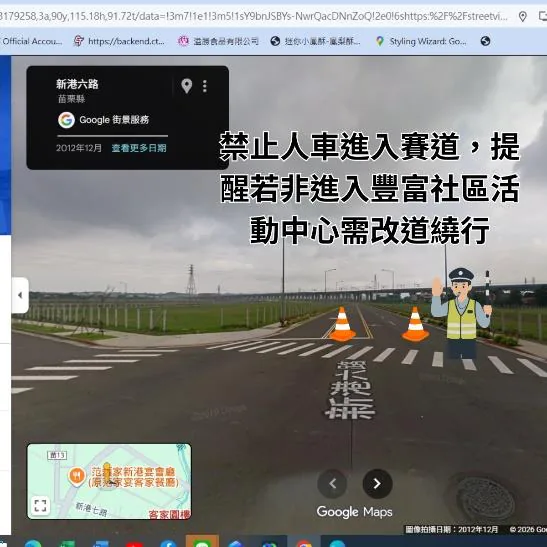This screenshot has height=547, width=547.
Task: Open the Styling Wizard: Go... bookmark
Action: point(421,42)
